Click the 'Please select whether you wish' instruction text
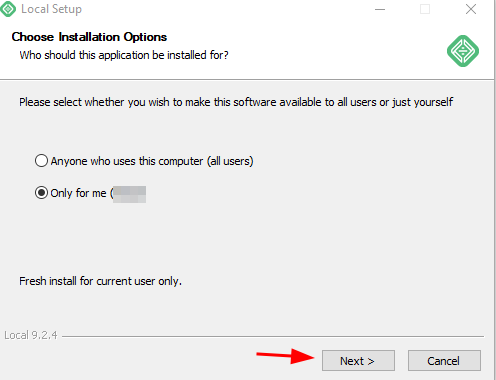The height and width of the screenshot is (380, 496). 236,102
